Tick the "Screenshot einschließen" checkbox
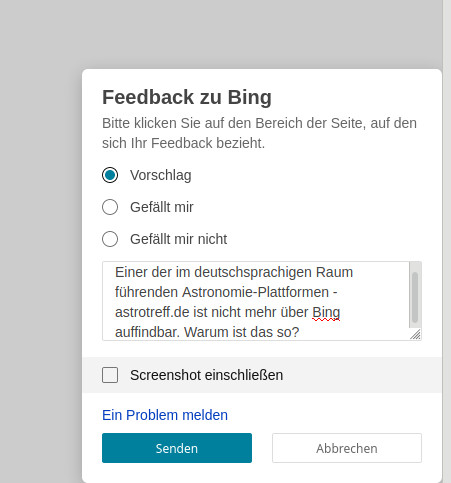This screenshot has height=483, width=451. [110, 375]
